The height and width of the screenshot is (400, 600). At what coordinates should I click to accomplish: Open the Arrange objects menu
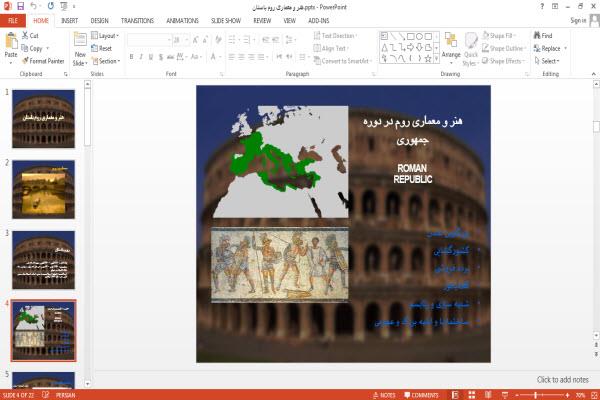[x=451, y=46]
